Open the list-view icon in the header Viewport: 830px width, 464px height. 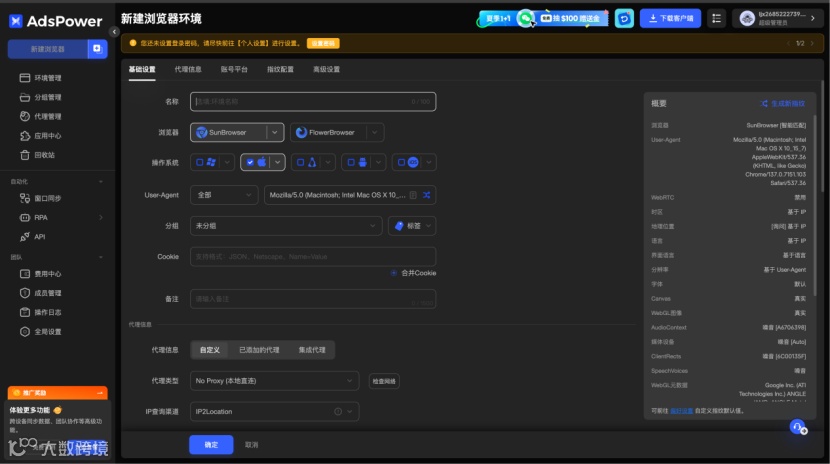pos(716,19)
